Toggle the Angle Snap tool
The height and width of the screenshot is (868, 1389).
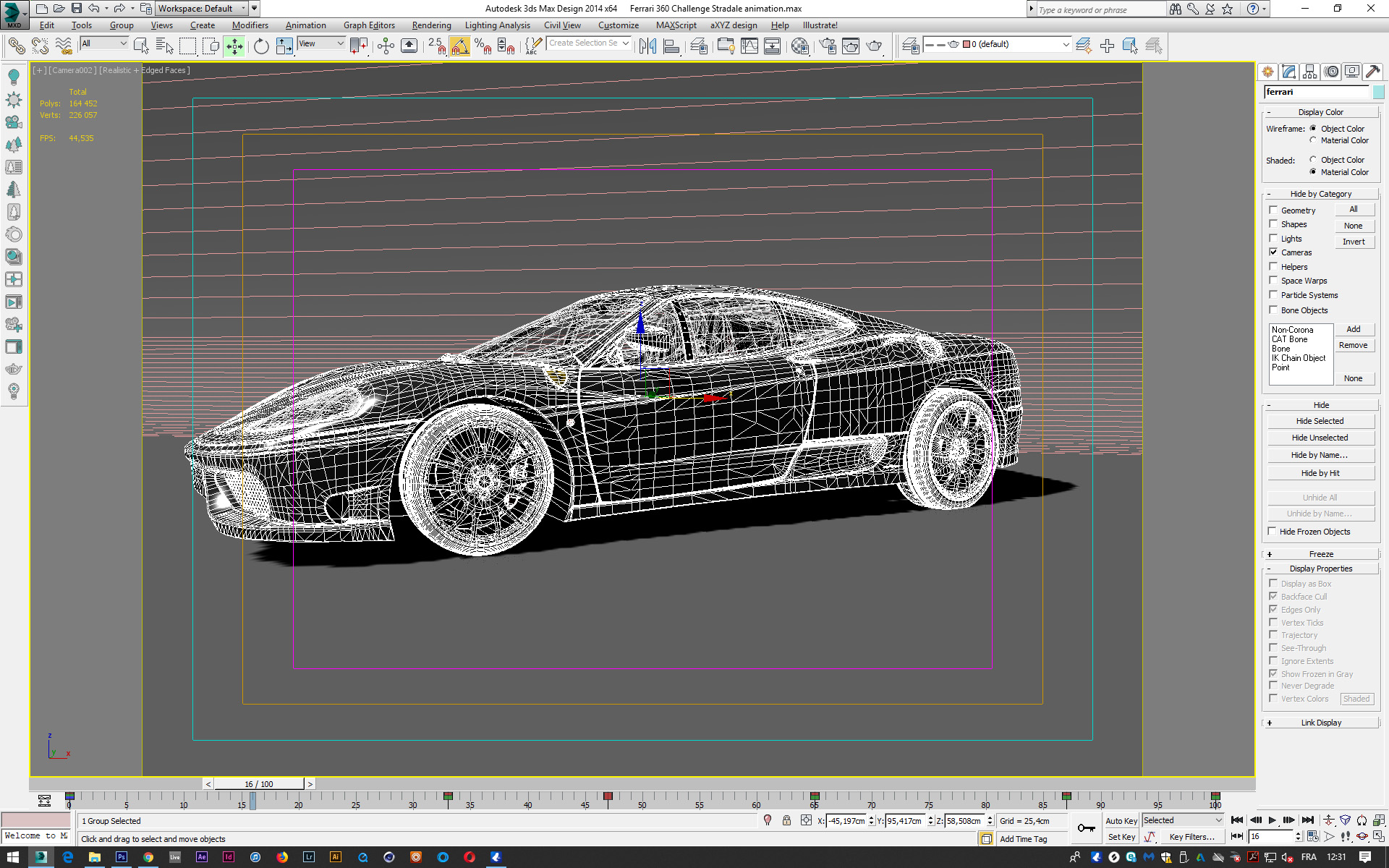coord(459,46)
